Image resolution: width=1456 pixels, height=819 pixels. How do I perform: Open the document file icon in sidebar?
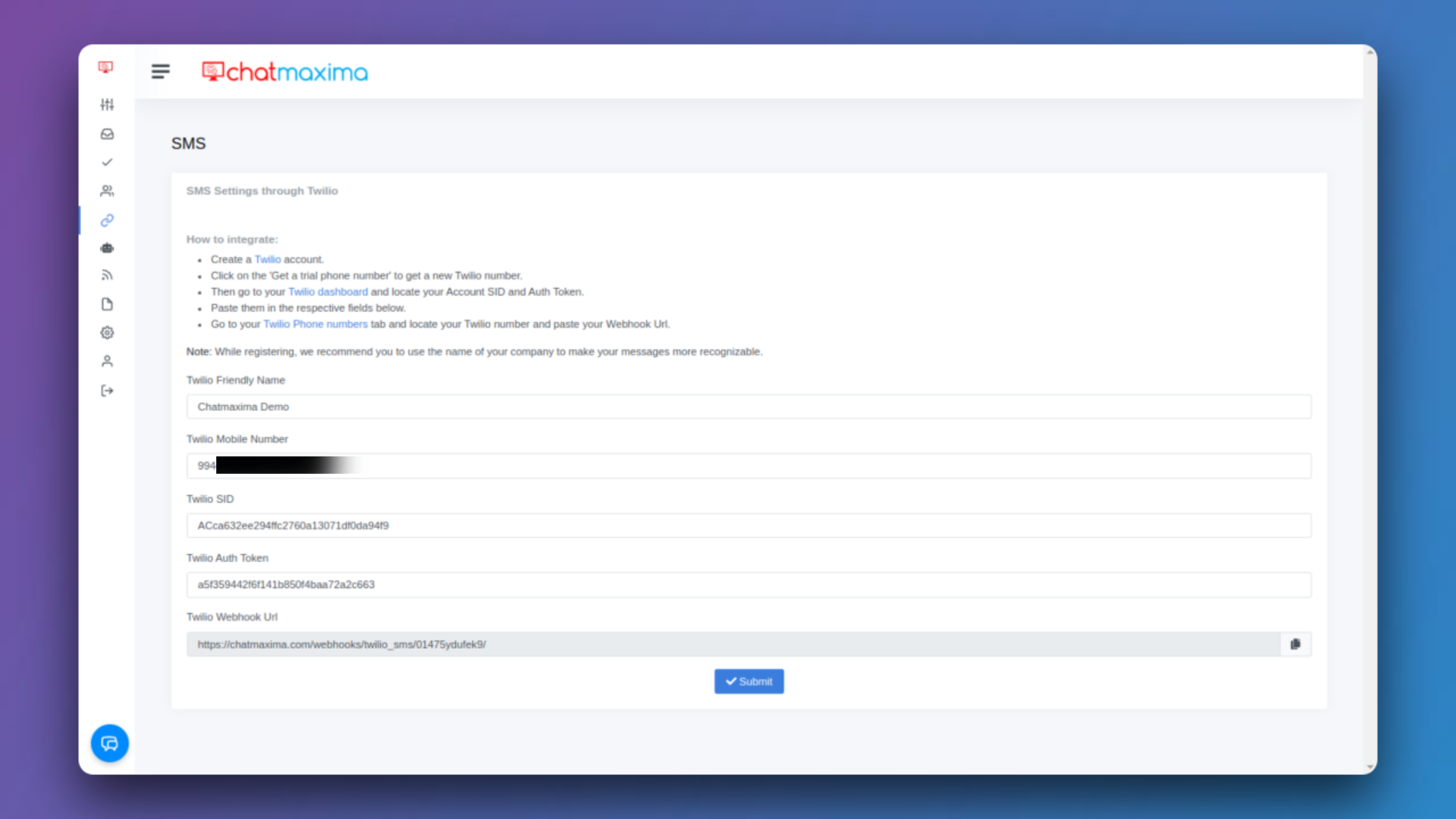(107, 304)
